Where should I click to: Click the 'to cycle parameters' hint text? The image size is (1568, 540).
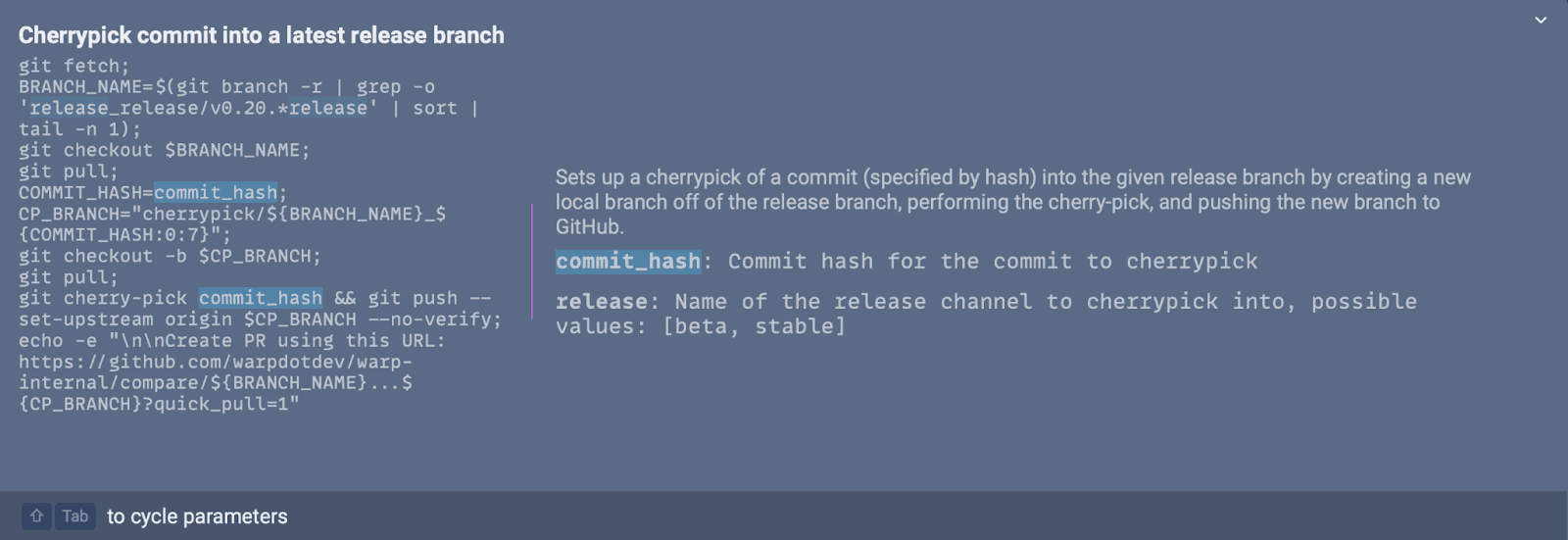[x=197, y=516]
